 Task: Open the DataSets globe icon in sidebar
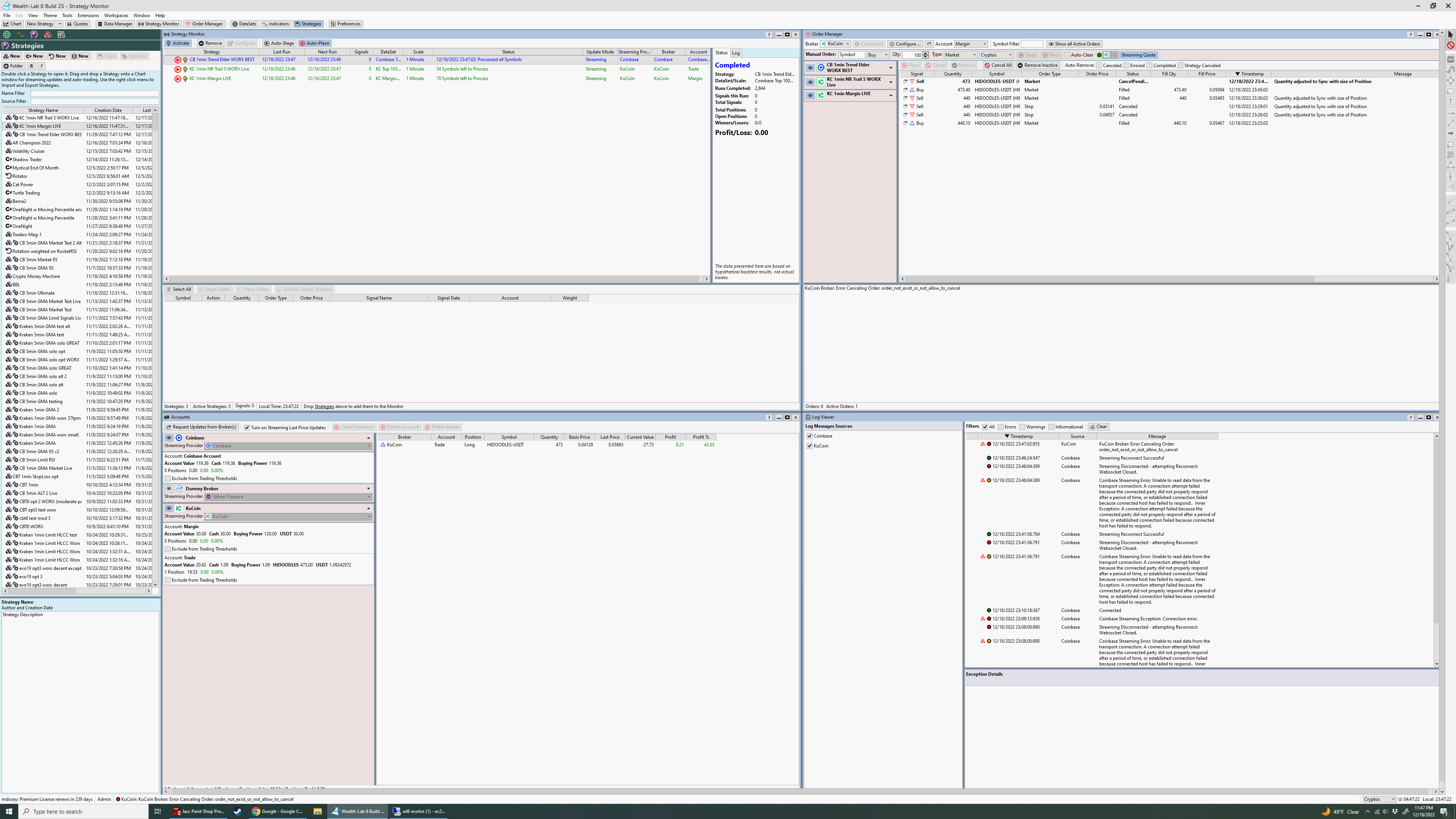click(7, 35)
